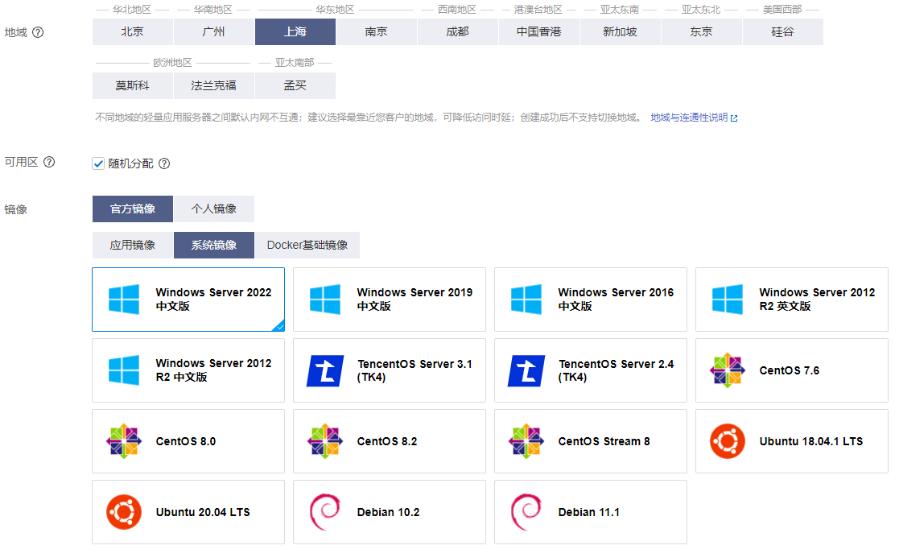The width and height of the screenshot is (898, 549).
Task: Switch to the 个人镜像 tab
Action: [213, 209]
